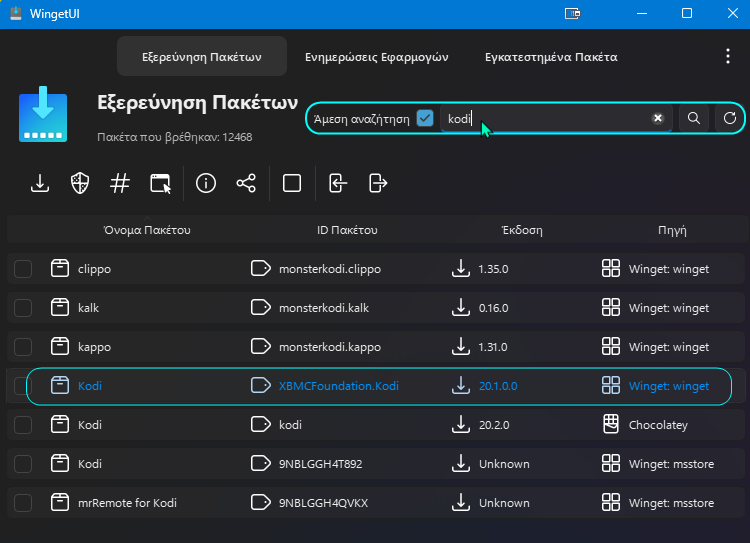Click the skip hash check icon
750x543 pixels.
[120, 183]
